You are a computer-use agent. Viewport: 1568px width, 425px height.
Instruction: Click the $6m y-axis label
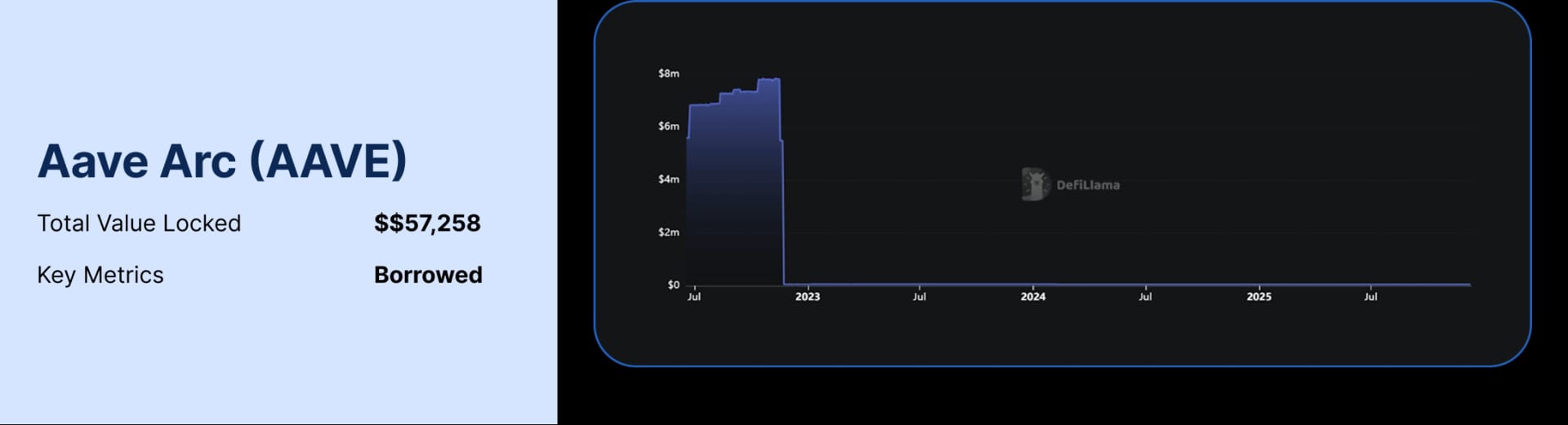tap(669, 126)
